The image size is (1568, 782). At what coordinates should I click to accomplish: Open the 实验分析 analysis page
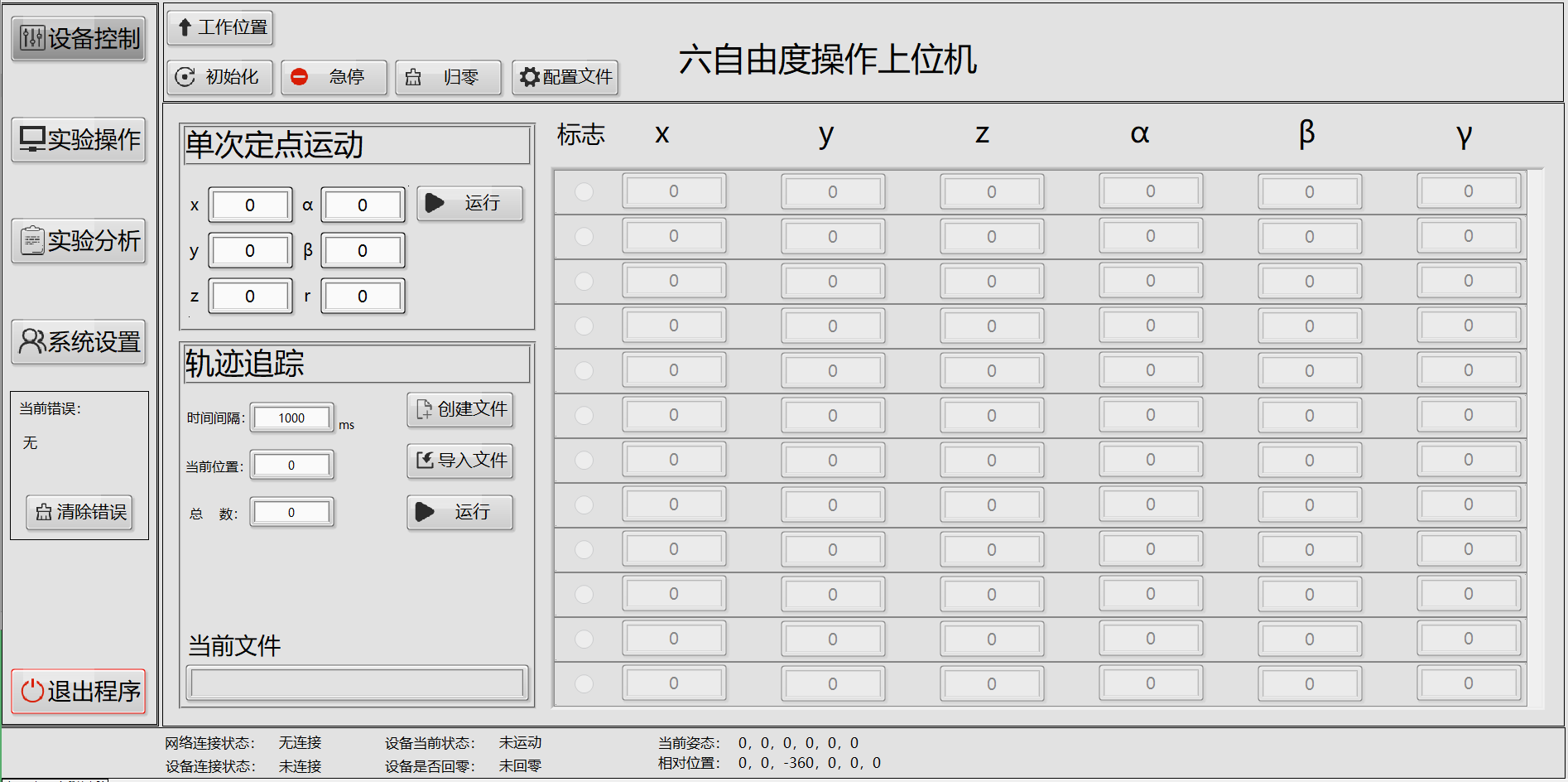coord(79,241)
